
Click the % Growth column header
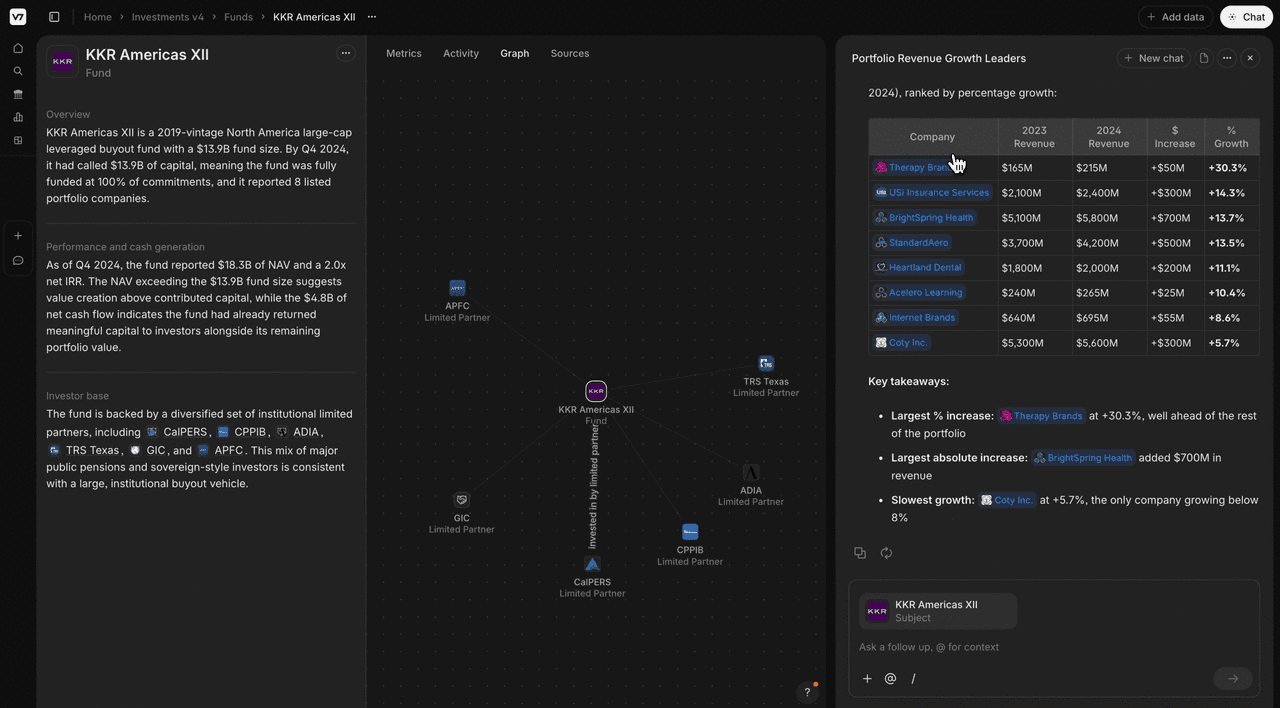(1232, 137)
